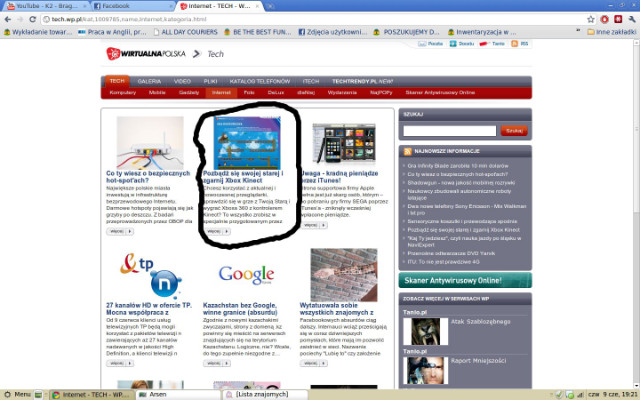Go back with the browser back arrow
Screen dimensions: 640x400
7,19
